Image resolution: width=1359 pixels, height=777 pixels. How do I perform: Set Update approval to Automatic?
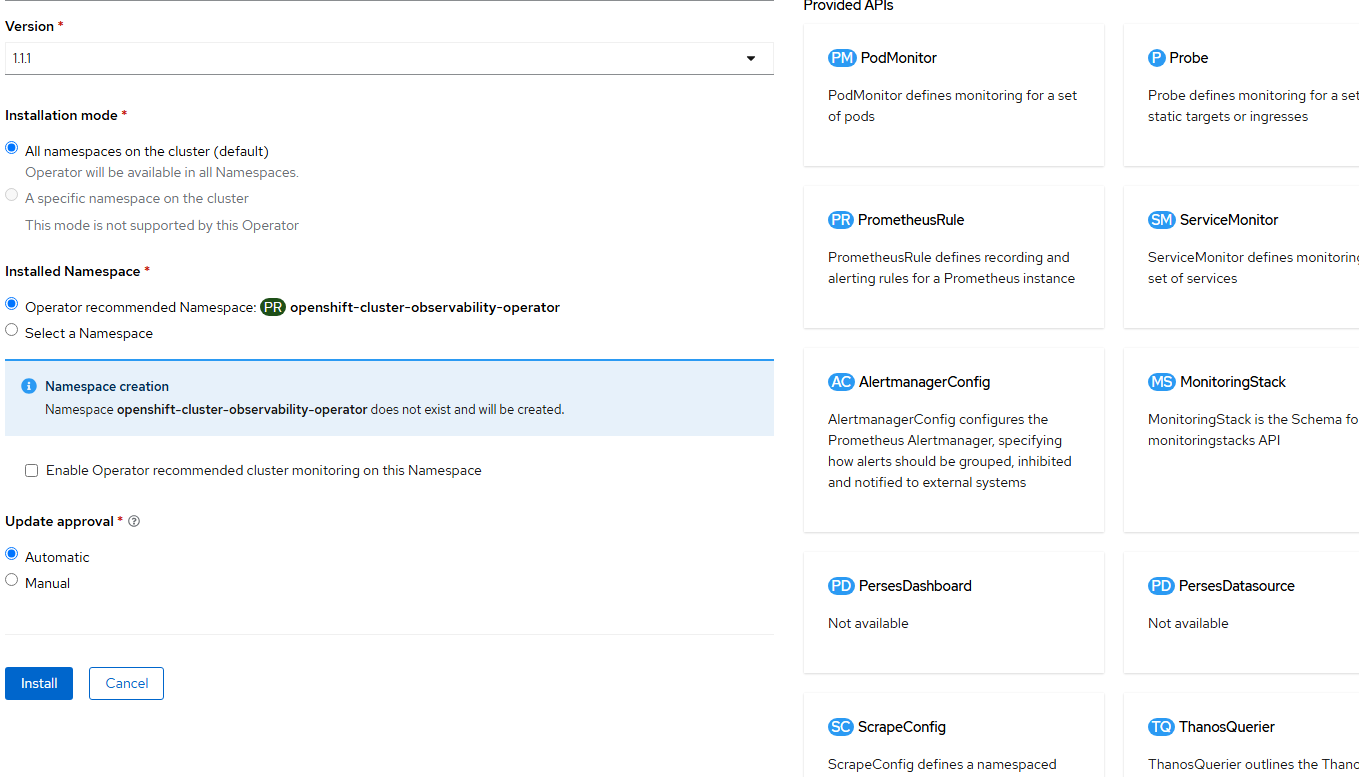12,554
